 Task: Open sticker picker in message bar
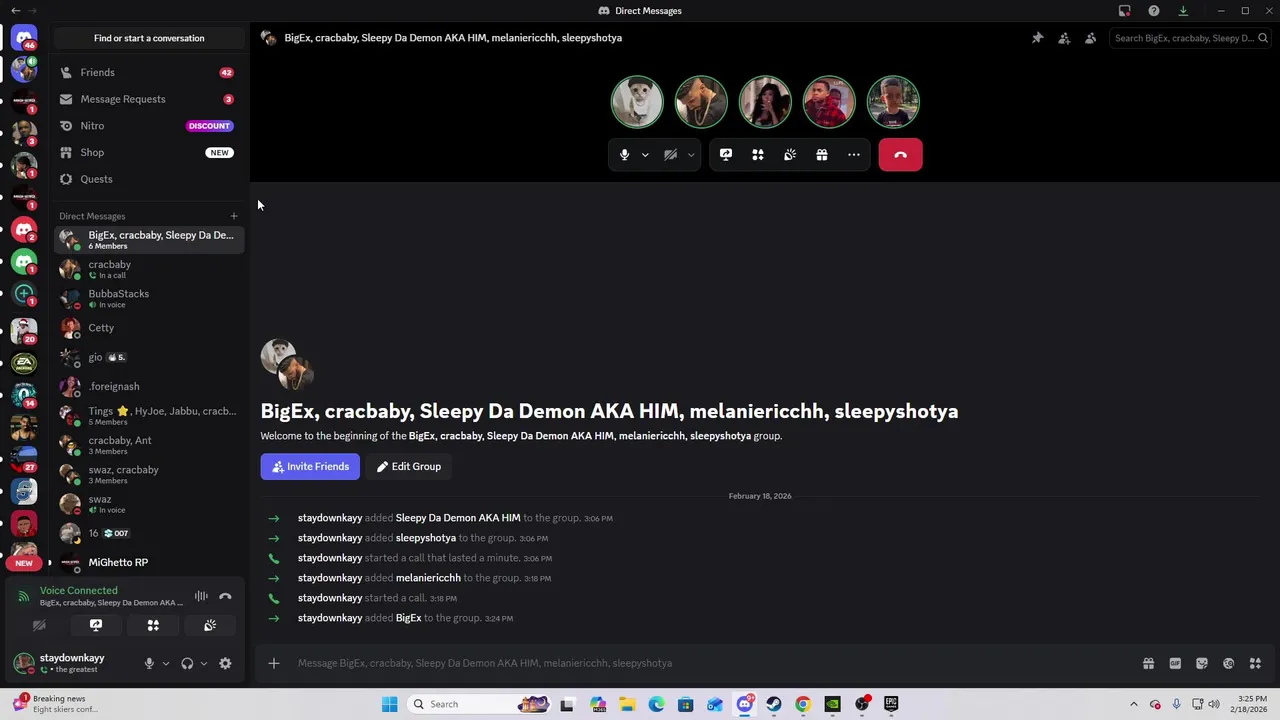click(x=1202, y=663)
